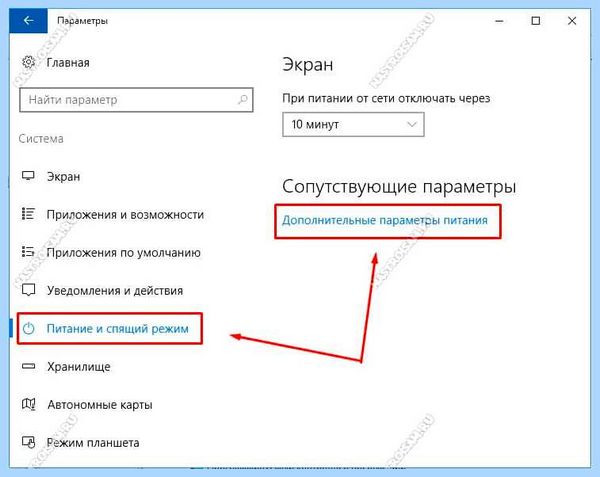Click the Автономные карты map icon
600x477 pixels.
tap(28, 404)
